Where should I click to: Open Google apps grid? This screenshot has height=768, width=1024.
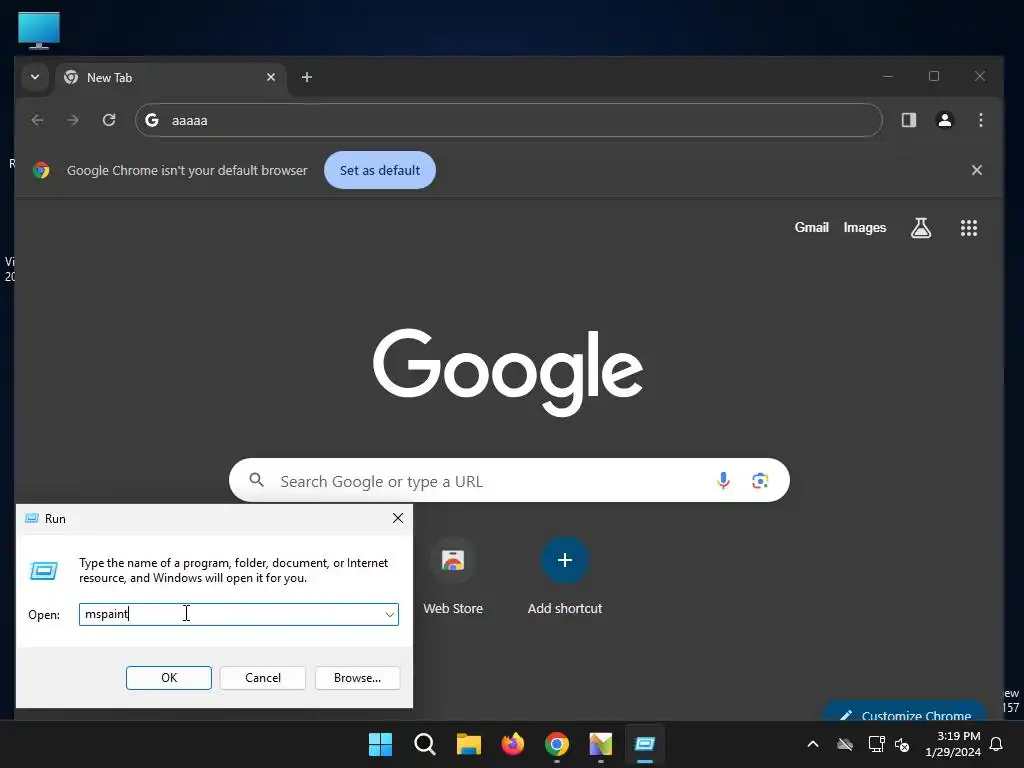pyautogui.click(x=968, y=228)
